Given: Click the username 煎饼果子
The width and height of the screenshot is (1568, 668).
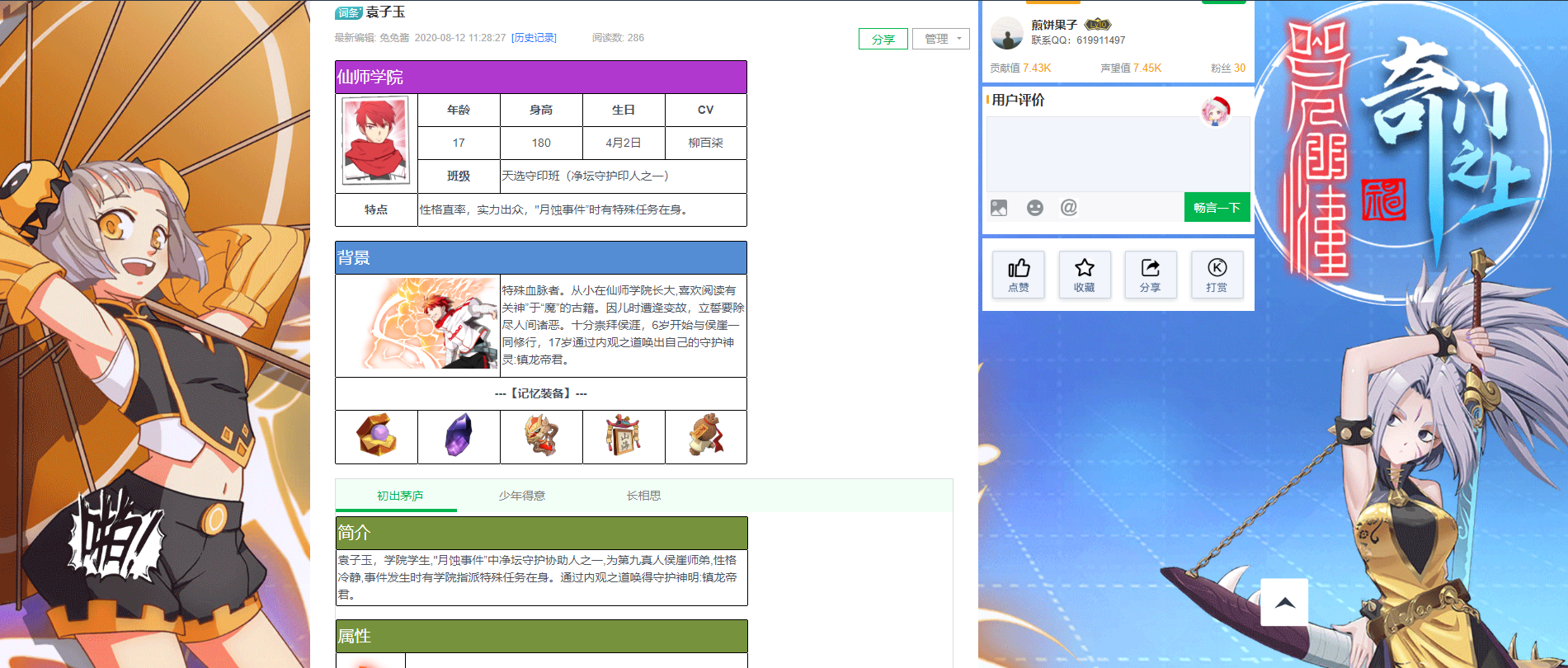Looking at the screenshot, I should tap(1054, 25).
